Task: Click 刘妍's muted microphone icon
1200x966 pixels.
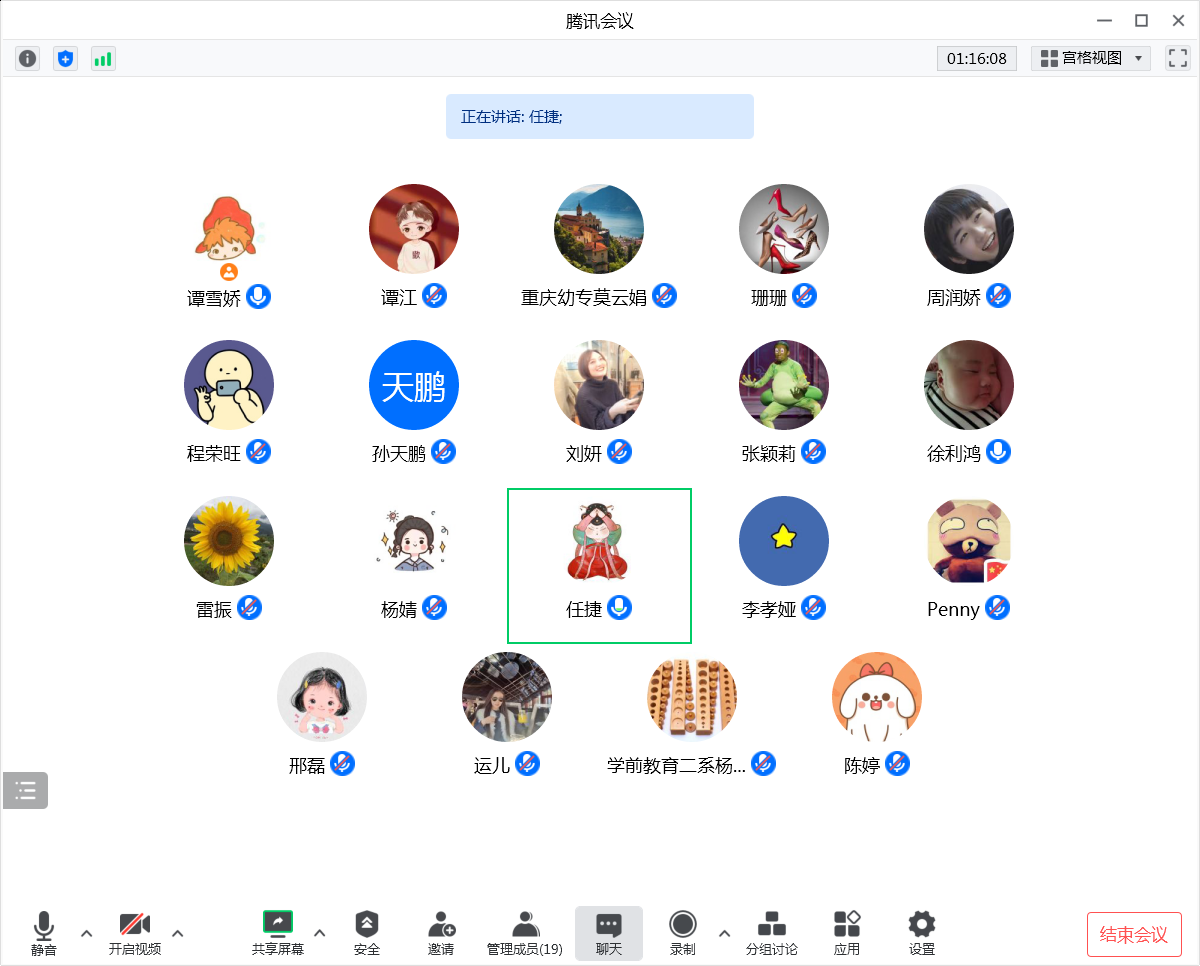Action: [620, 452]
